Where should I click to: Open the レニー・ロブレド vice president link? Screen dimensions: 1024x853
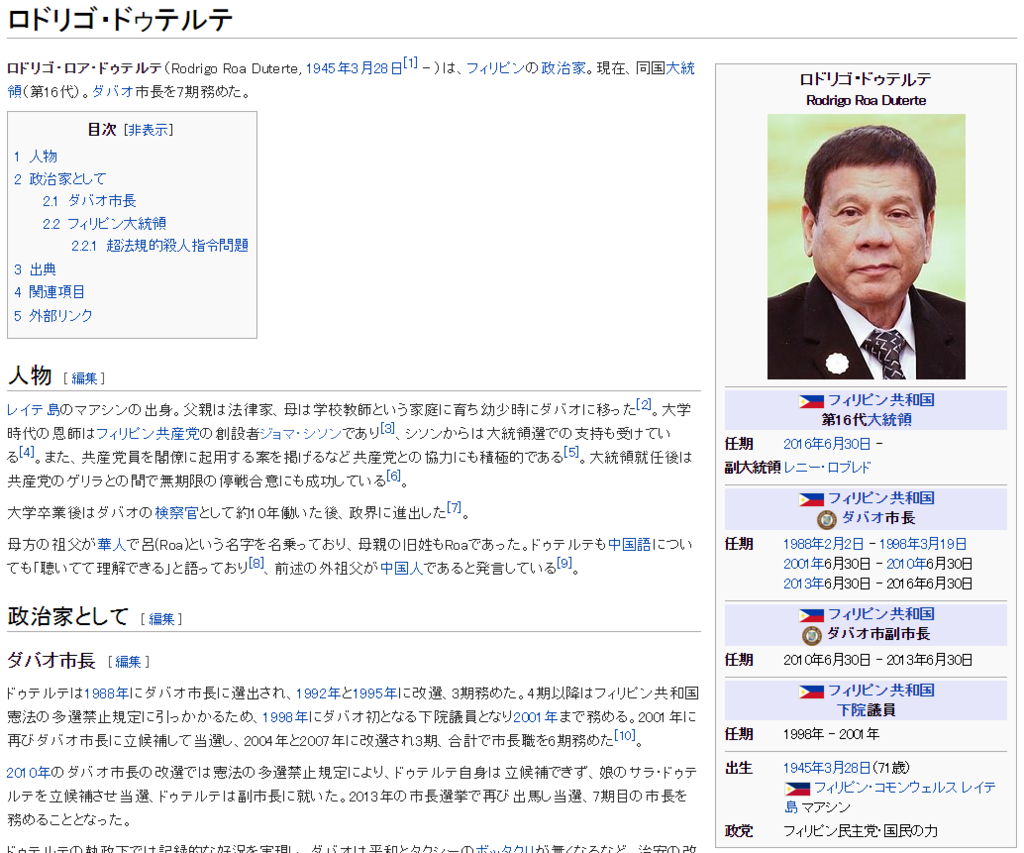click(827, 468)
